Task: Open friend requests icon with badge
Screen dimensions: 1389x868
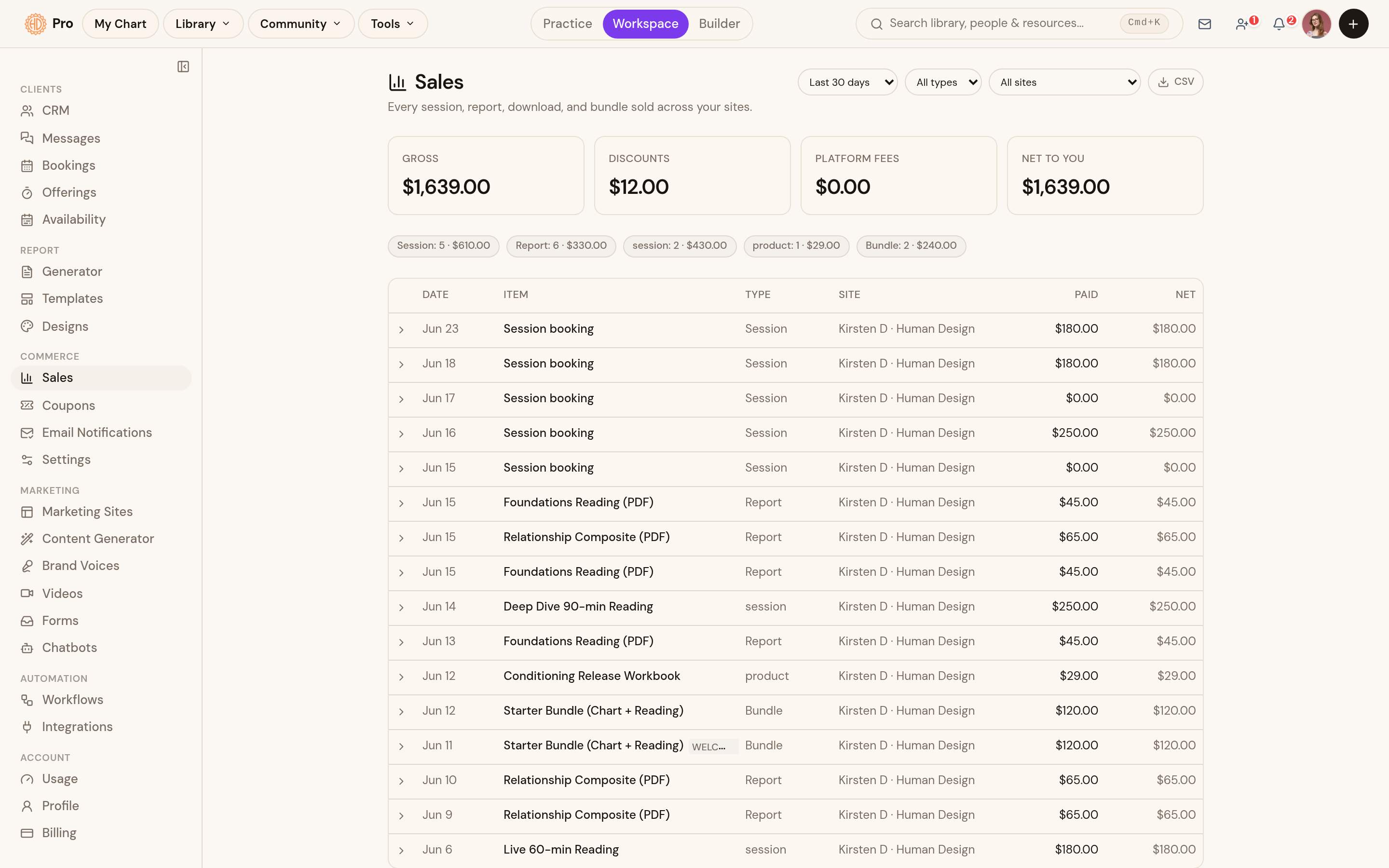Action: click(x=1243, y=24)
